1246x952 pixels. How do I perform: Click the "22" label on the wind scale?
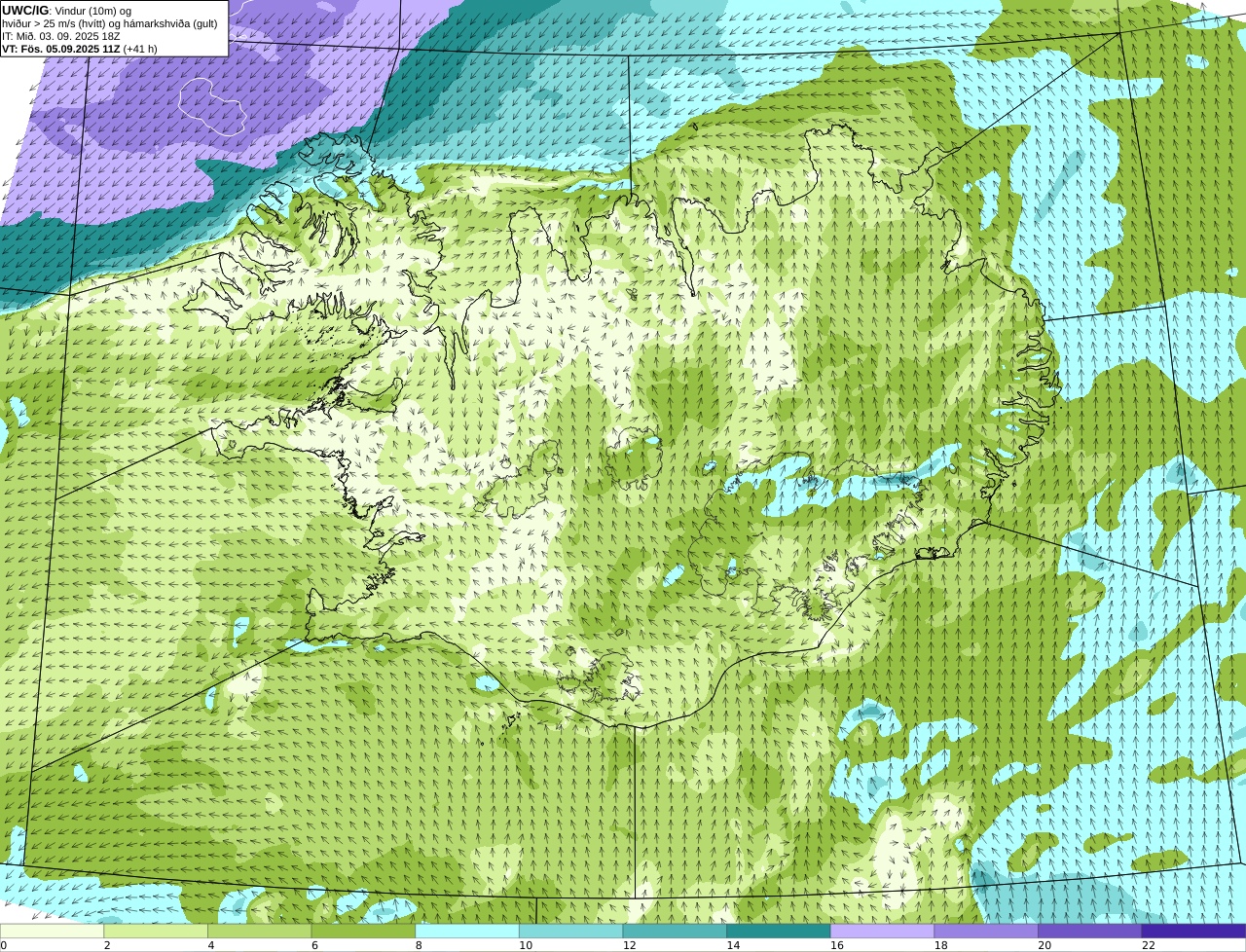click(1149, 945)
